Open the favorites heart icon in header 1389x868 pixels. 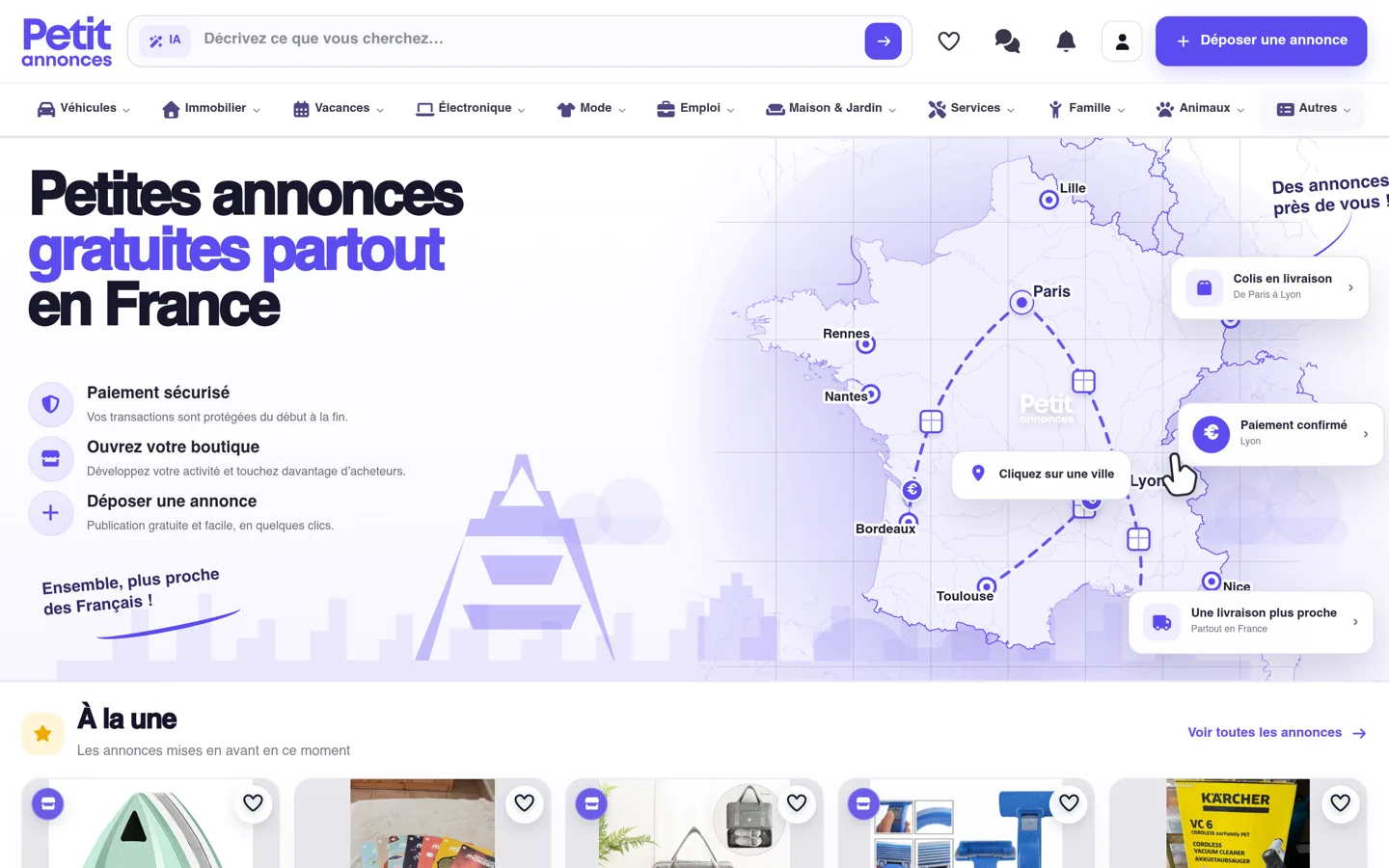(949, 41)
